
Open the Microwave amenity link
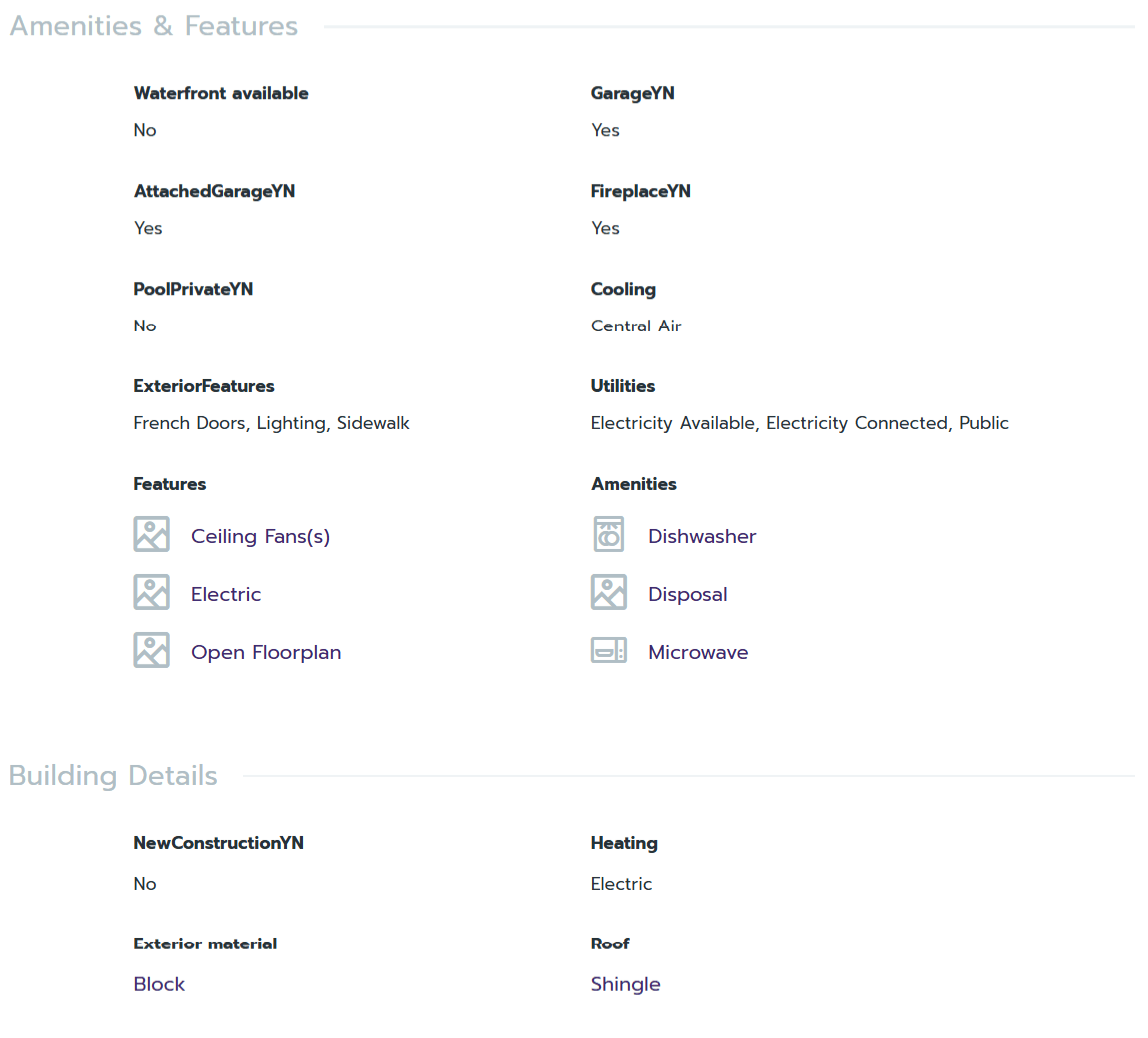pyautogui.click(x=698, y=653)
